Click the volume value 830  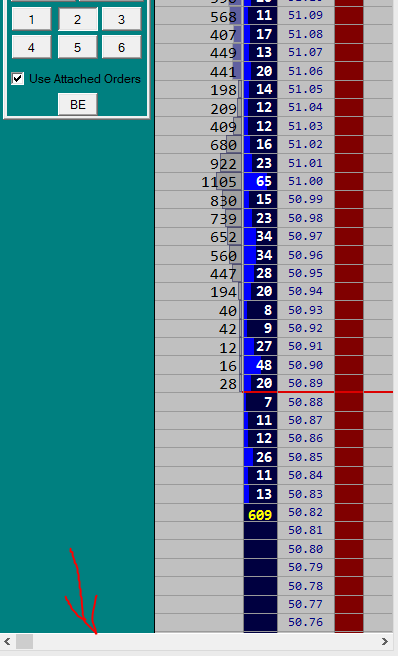click(x=223, y=200)
